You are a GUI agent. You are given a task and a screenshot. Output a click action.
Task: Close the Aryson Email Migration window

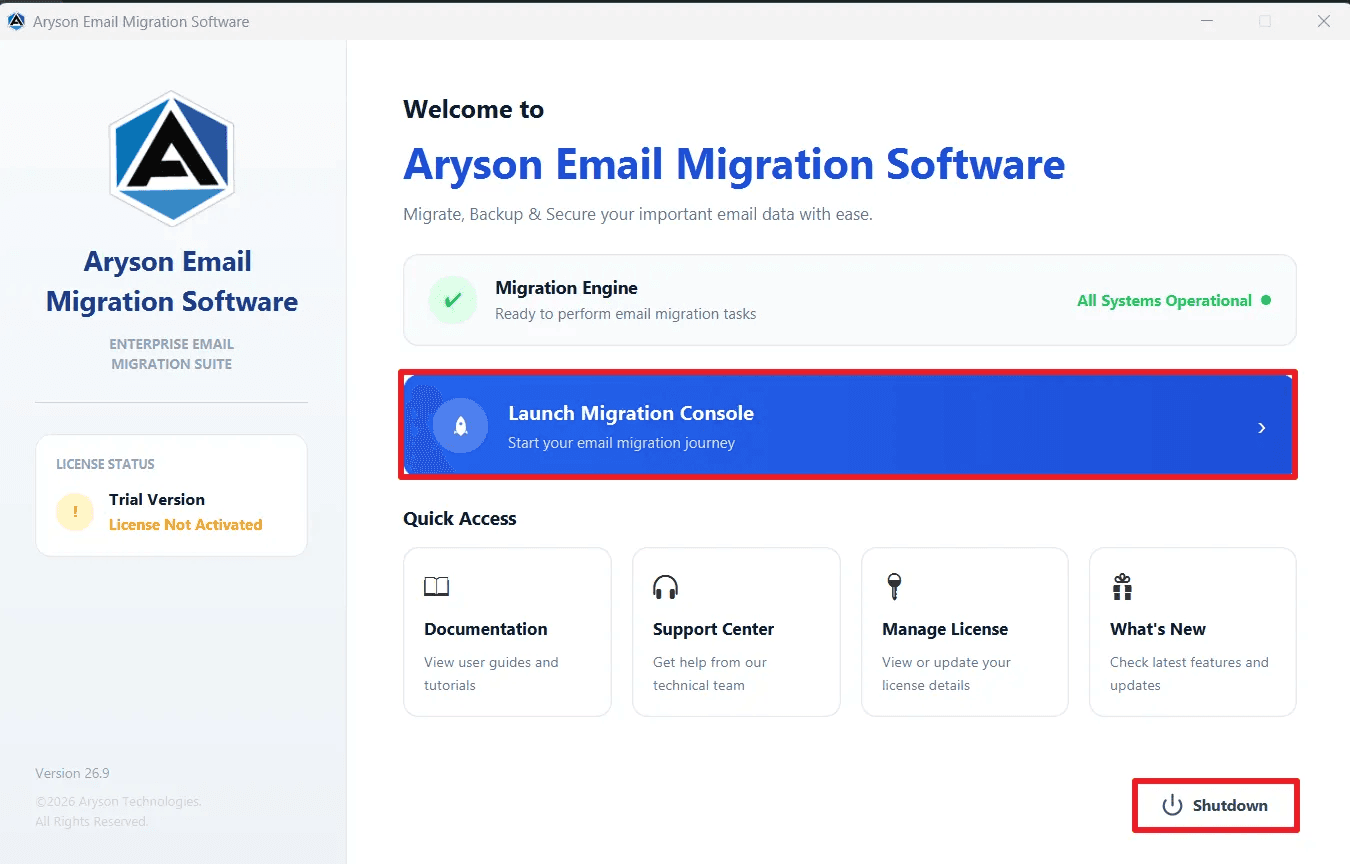[1324, 21]
